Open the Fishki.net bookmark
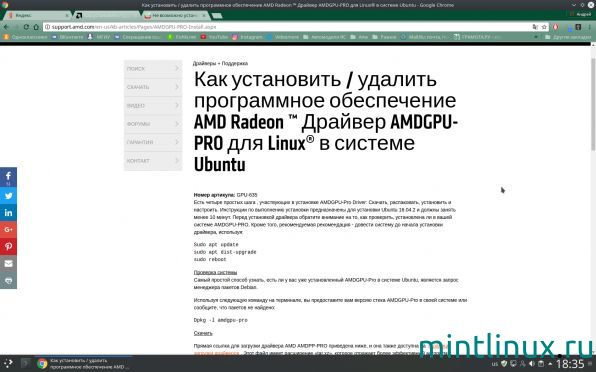Viewport: 596px width, 372px height. (x=182, y=37)
